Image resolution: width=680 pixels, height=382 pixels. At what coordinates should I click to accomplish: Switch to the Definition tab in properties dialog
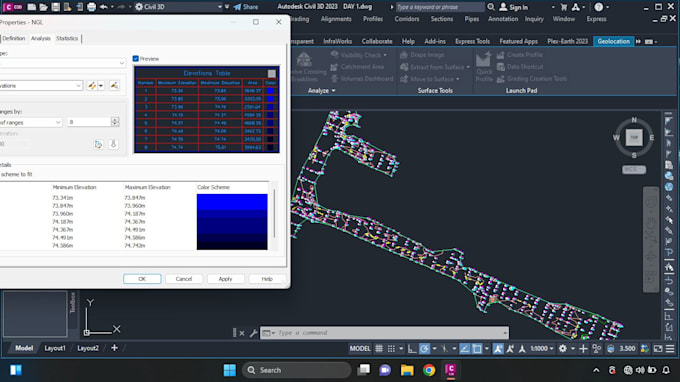point(13,39)
